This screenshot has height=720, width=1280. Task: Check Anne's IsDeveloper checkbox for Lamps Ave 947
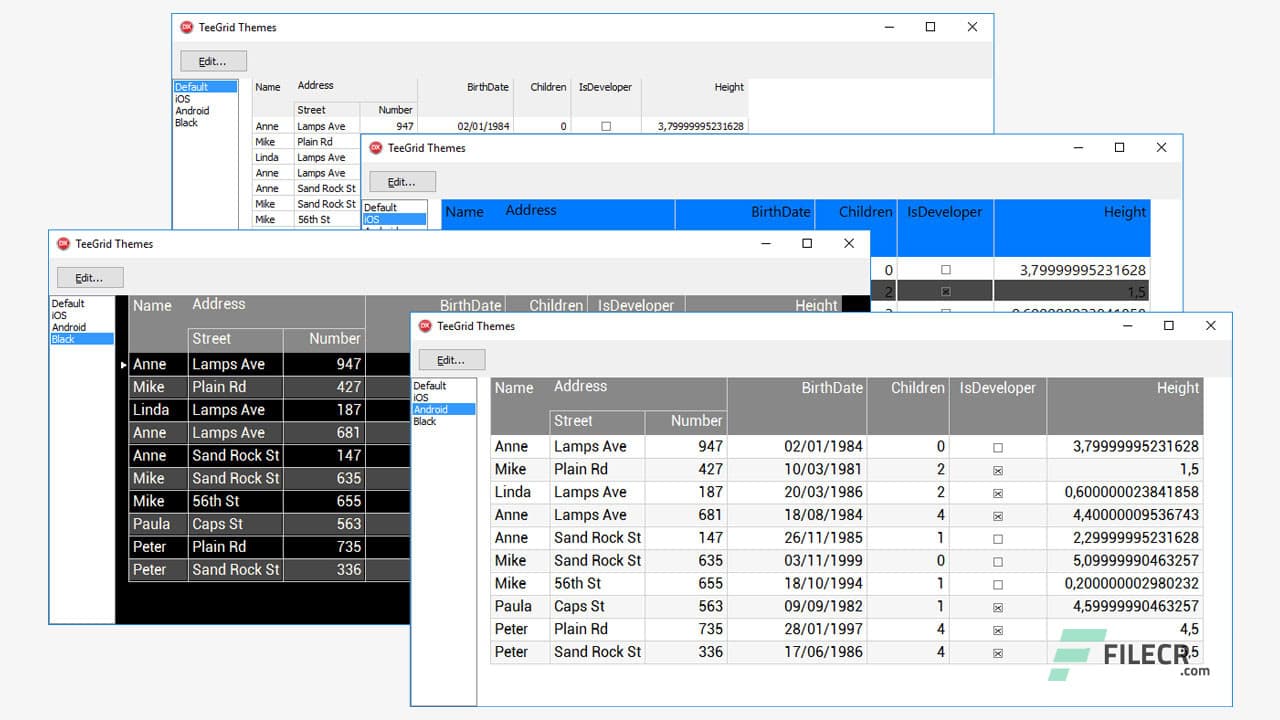[x=998, y=446]
